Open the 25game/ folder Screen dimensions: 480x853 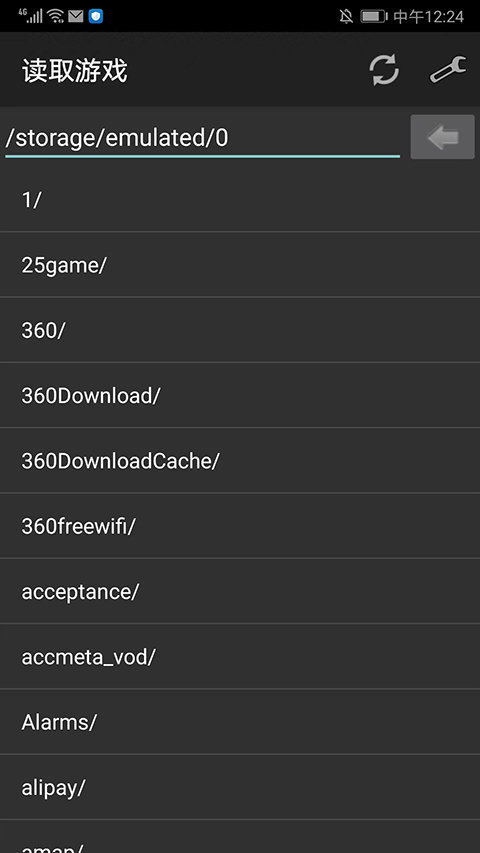pos(240,265)
